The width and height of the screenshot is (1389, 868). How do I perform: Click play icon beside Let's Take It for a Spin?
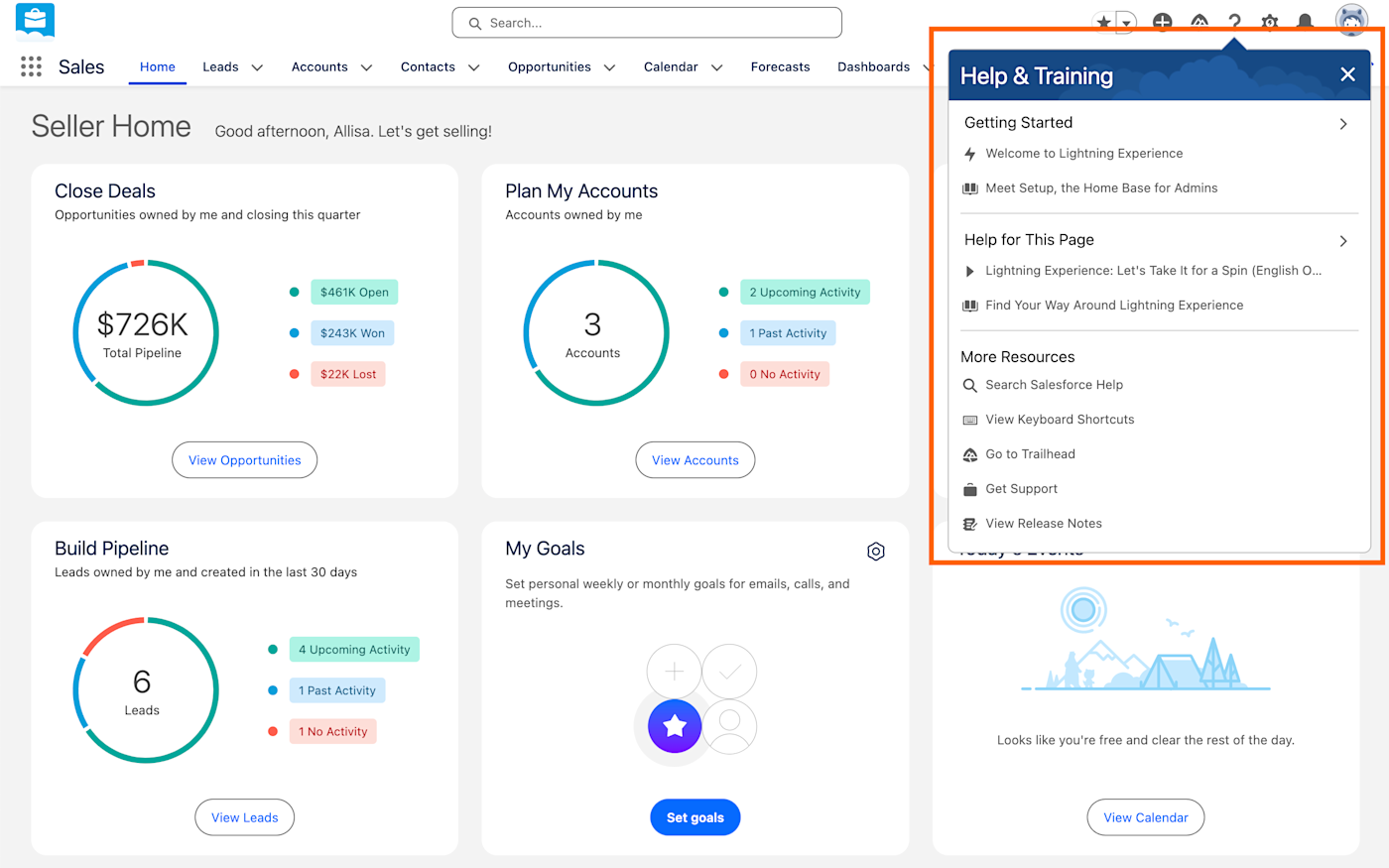tap(970, 271)
